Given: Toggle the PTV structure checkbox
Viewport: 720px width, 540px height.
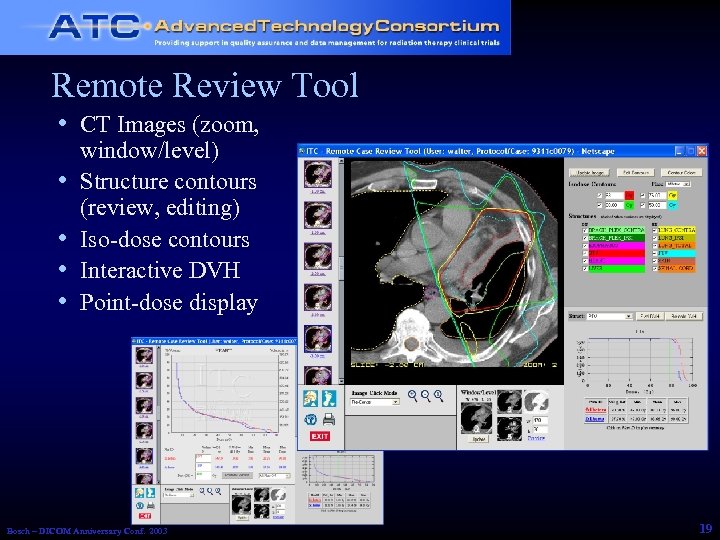Looking at the screenshot, I should point(654,253).
